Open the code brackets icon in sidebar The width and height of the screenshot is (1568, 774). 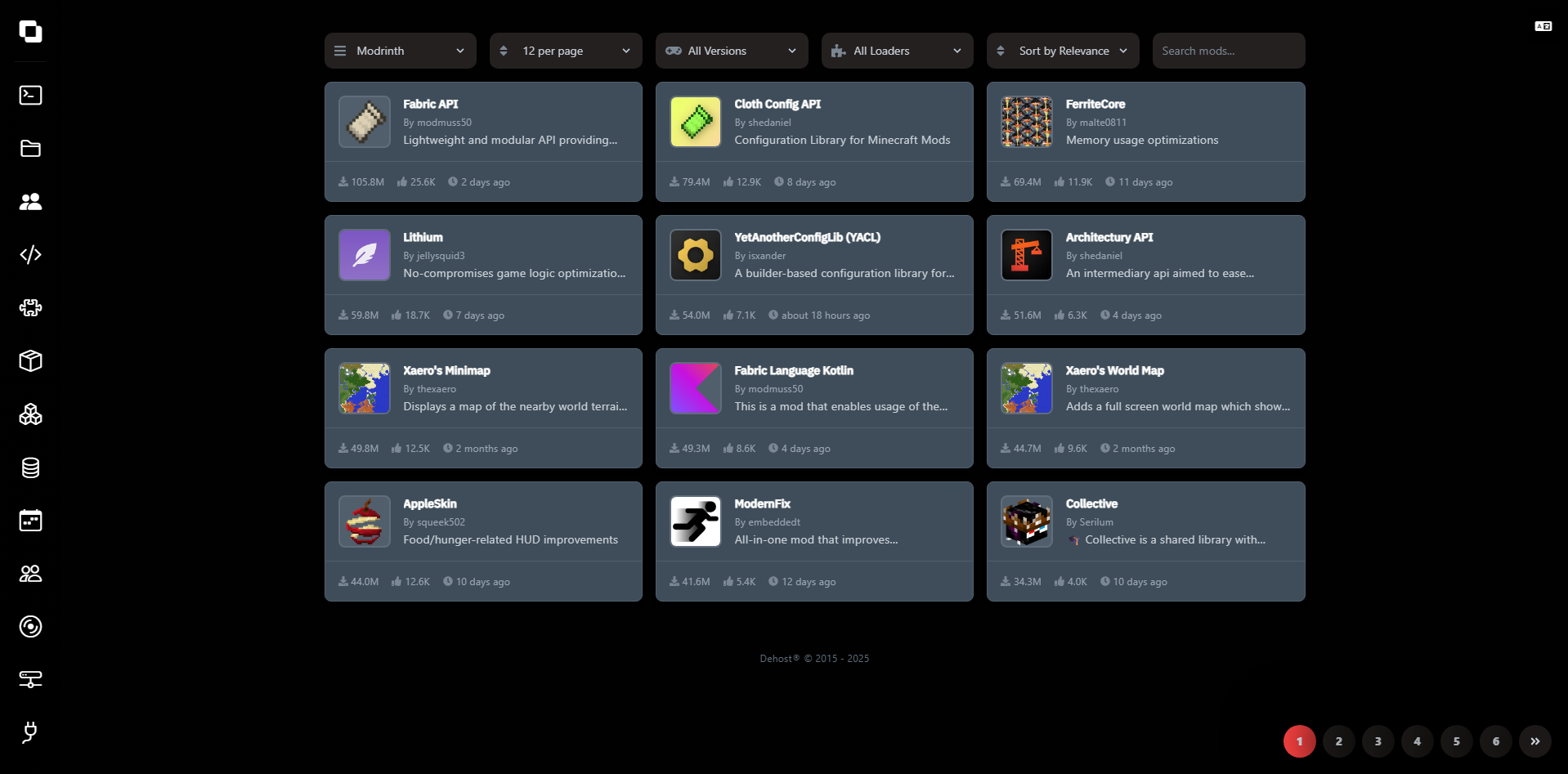[30, 255]
